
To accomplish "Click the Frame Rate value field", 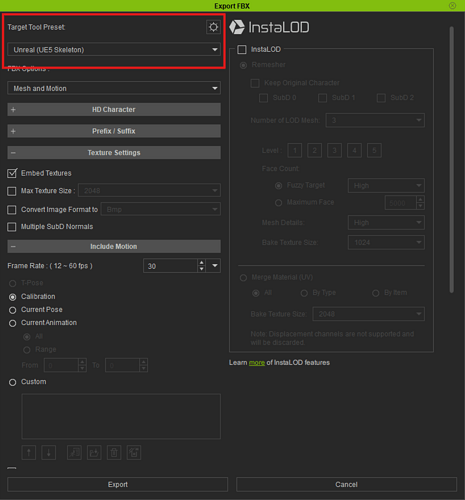I will coord(171,266).
